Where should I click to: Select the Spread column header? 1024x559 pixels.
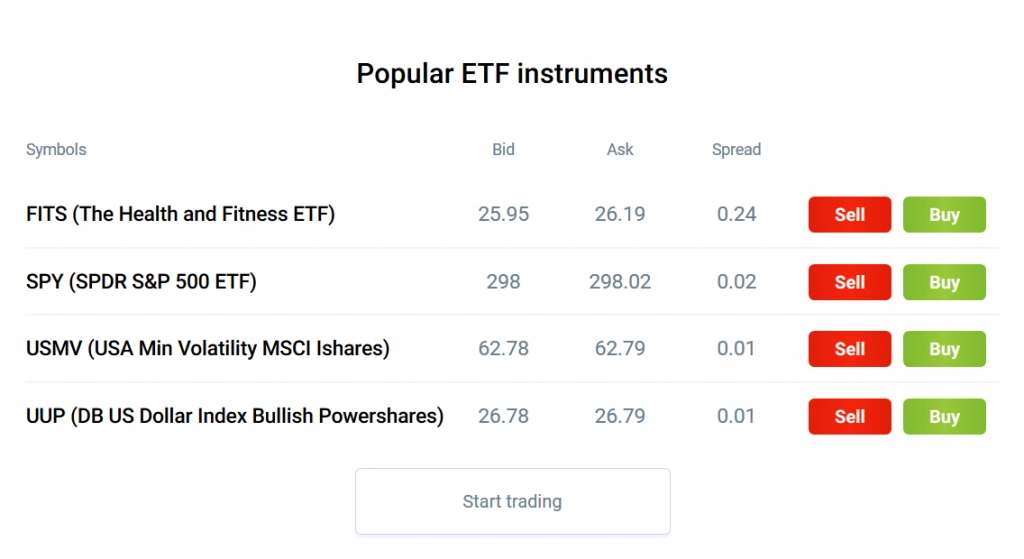point(736,150)
